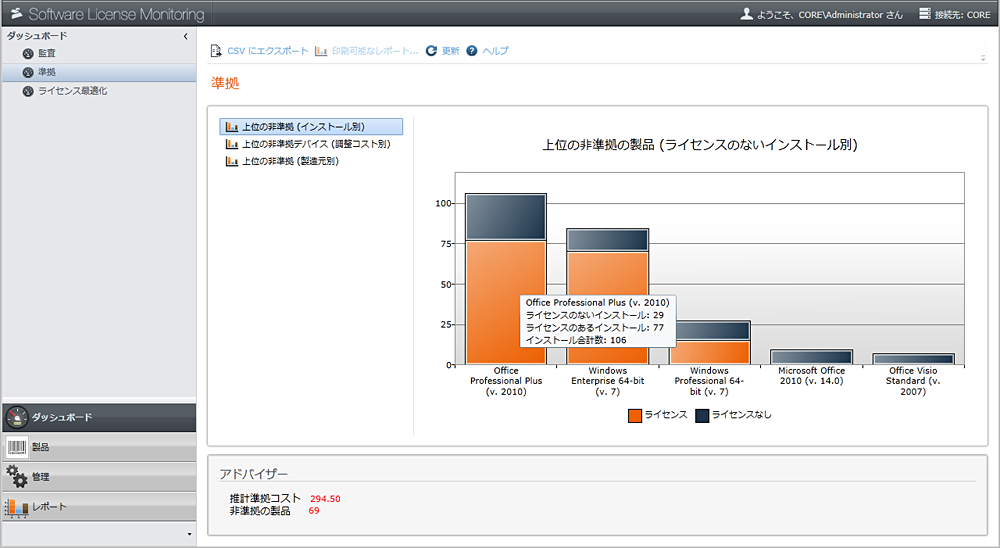Click the Microsoft Office 2010 (v. 14.0) axis label

coord(811,376)
